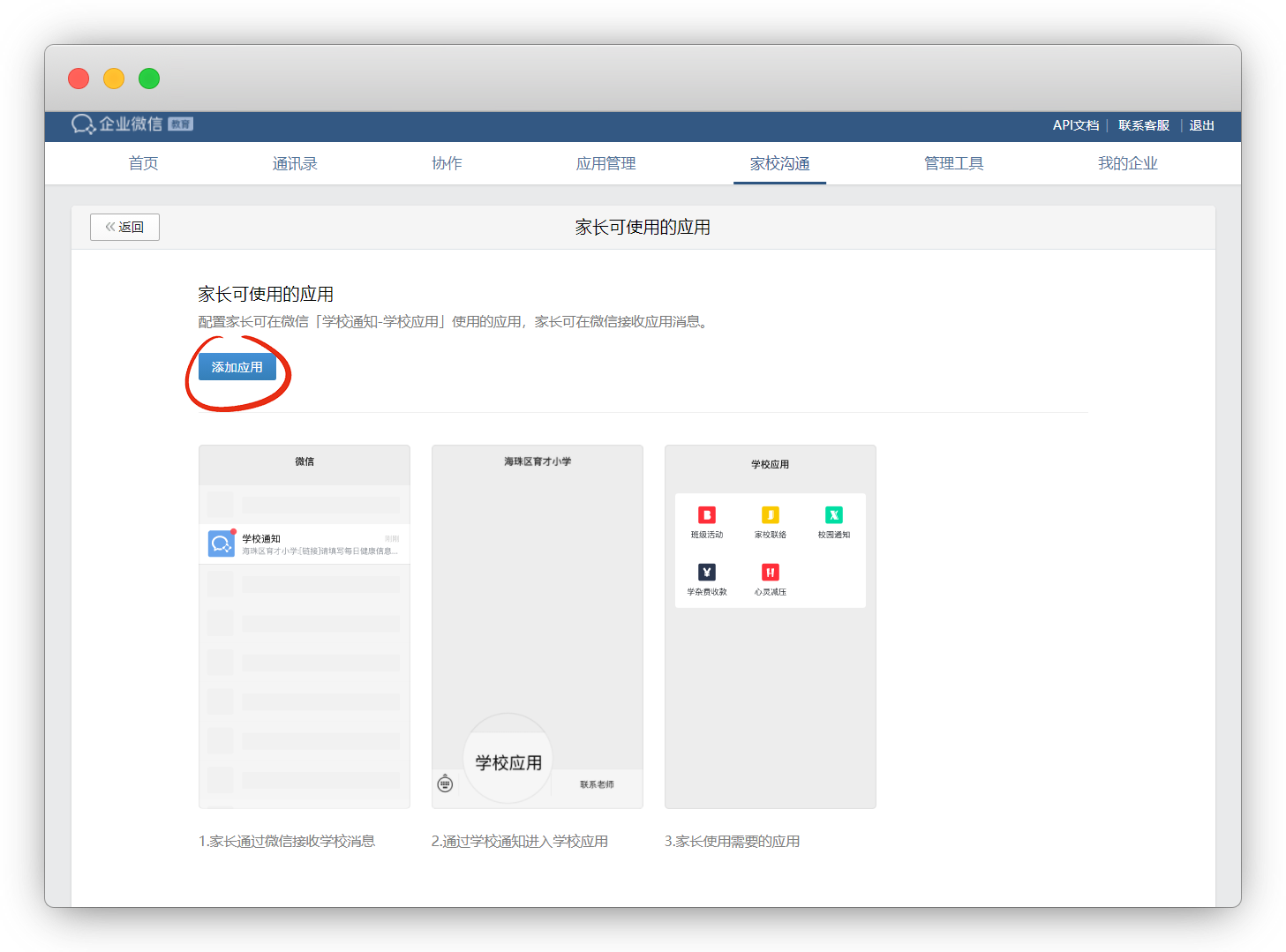The image size is (1286, 952).
Task: Click the 返回 back button
Action: [124, 227]
